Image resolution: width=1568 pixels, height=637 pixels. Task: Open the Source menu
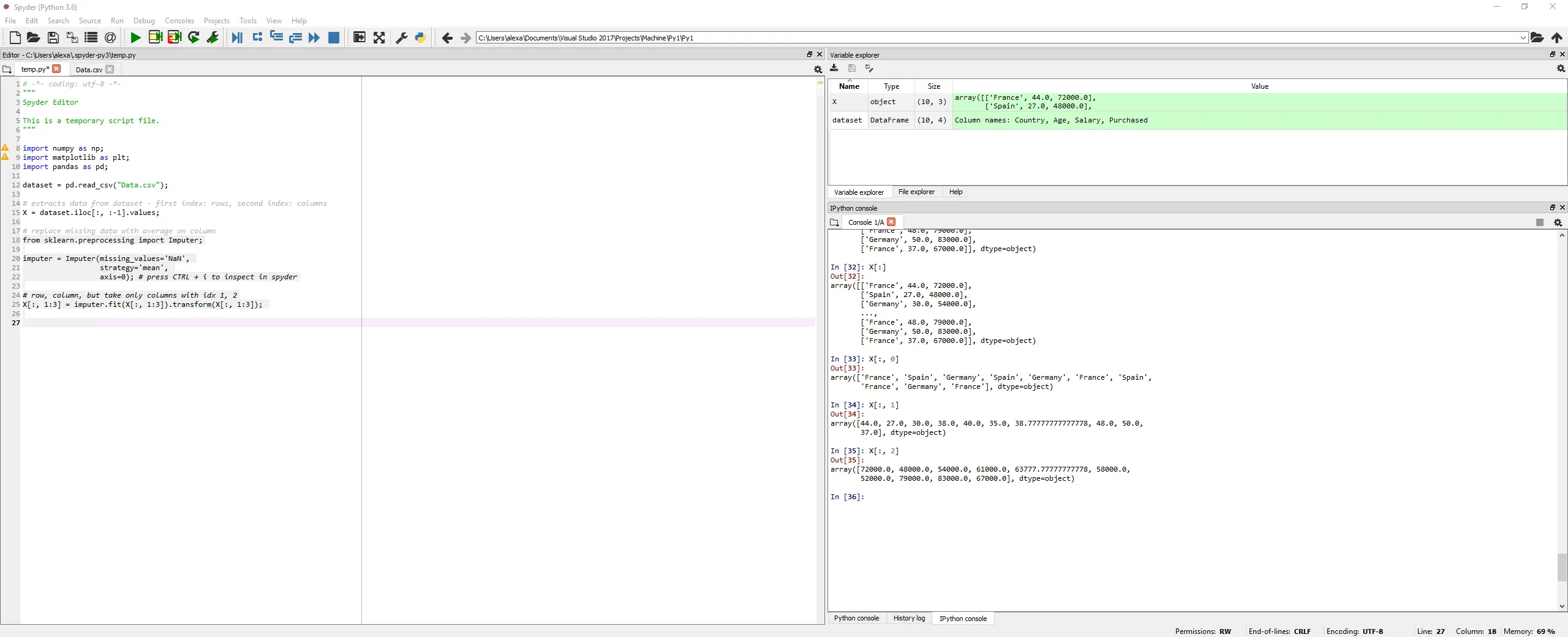(x=90, y=21)
